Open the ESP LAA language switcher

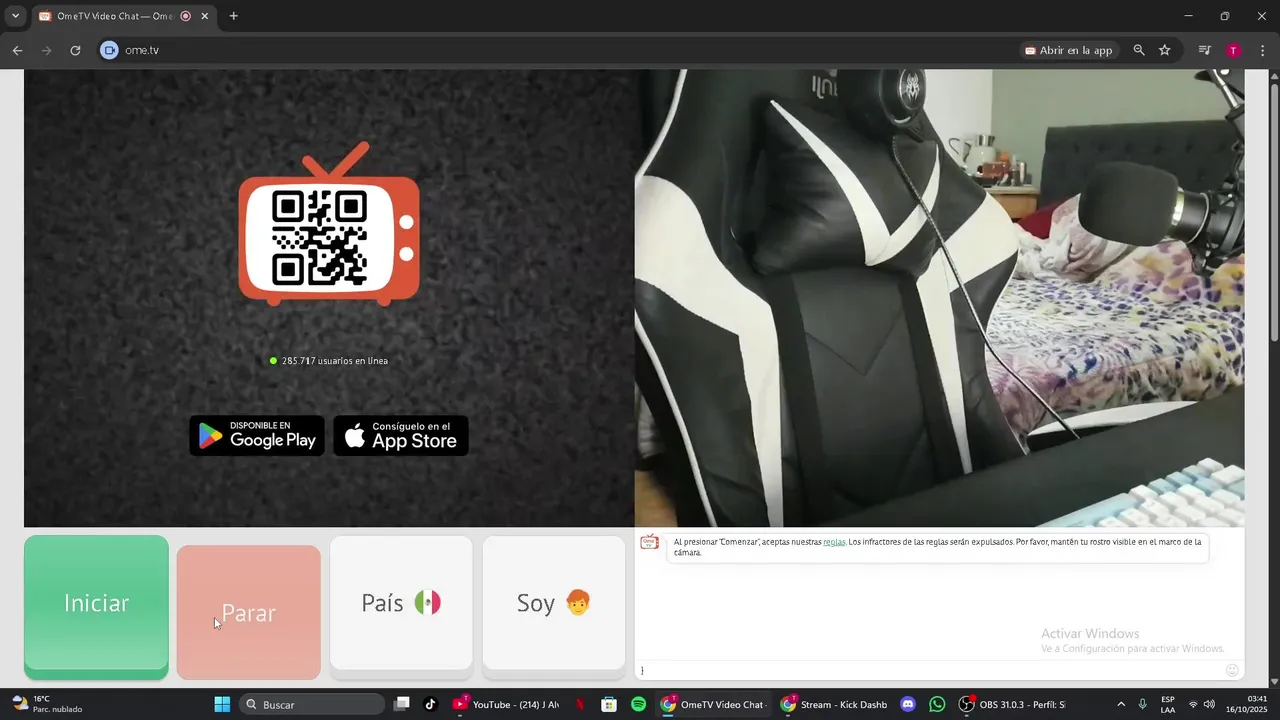pos(1168,704)
